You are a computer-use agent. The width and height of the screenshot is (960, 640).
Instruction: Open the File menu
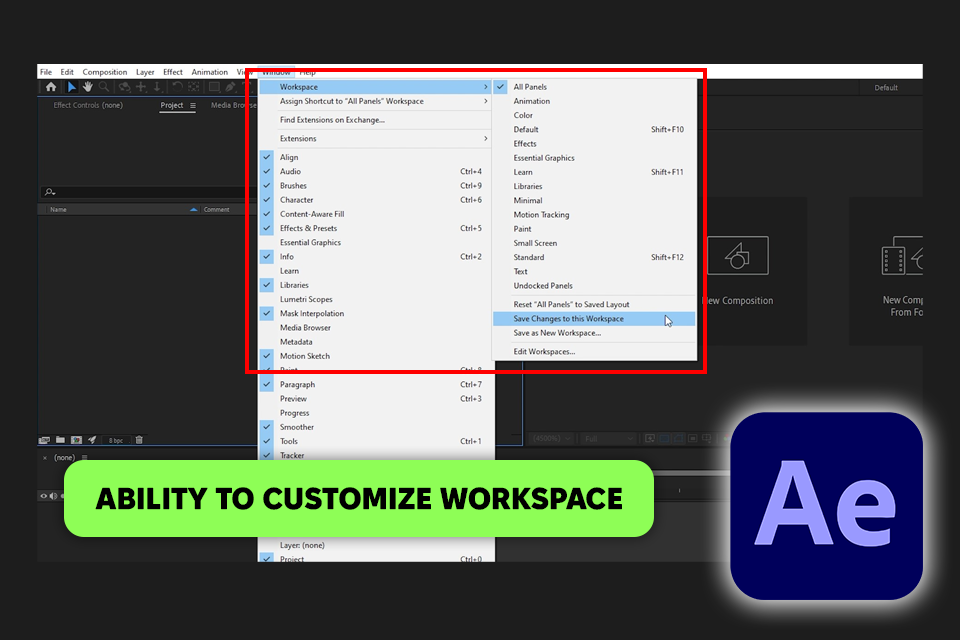[x=46, y=72]
